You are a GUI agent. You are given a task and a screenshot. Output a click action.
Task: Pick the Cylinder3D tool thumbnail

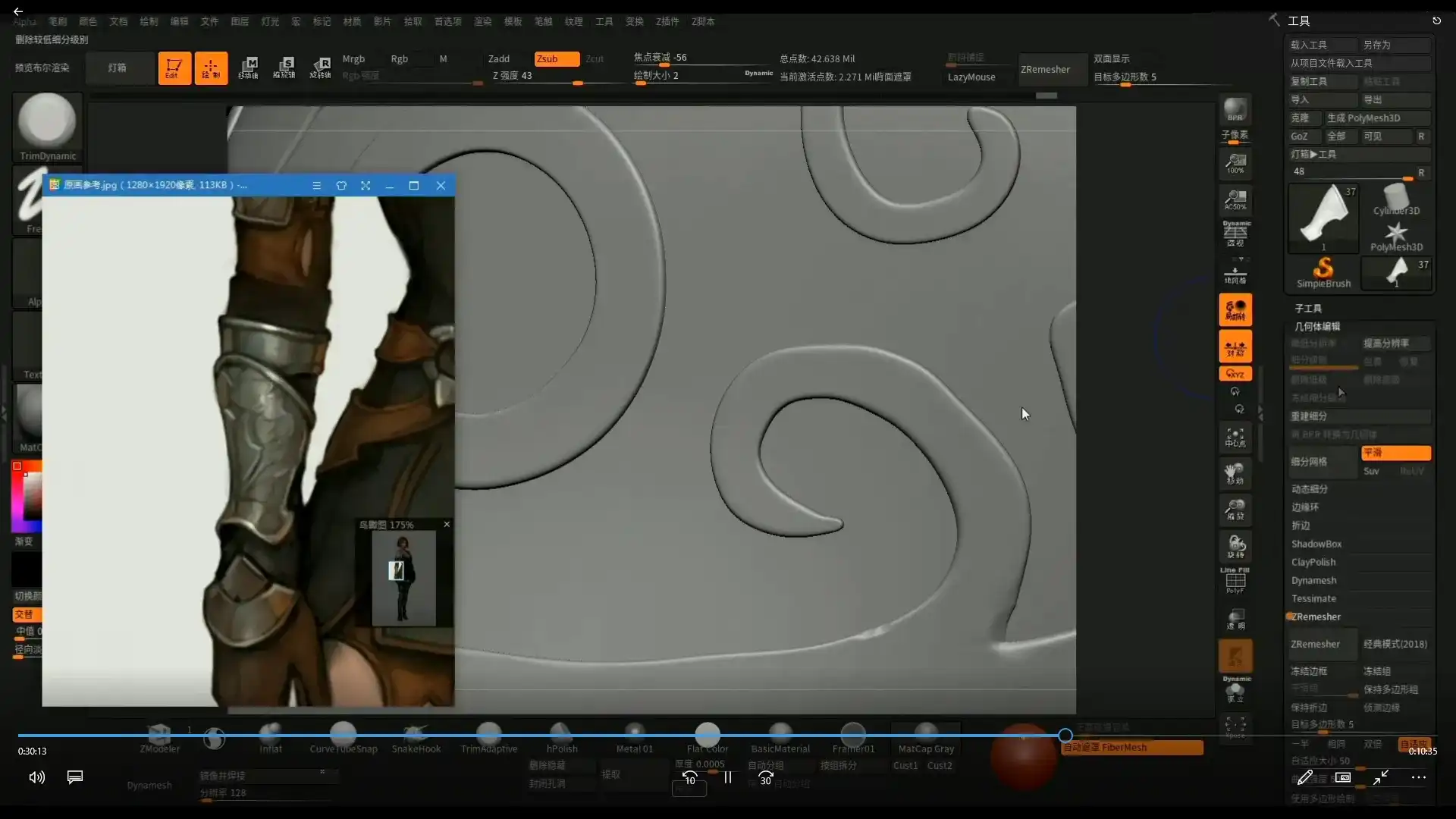click(x=1395, y=200)
